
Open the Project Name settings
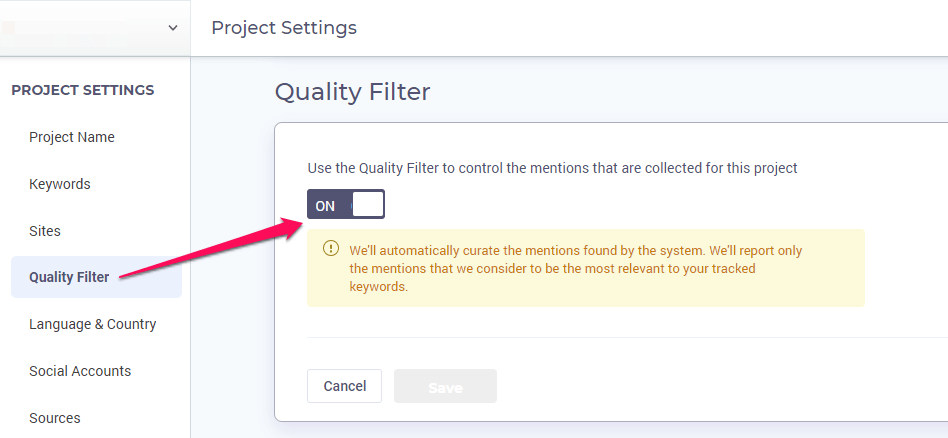point(72,137)
